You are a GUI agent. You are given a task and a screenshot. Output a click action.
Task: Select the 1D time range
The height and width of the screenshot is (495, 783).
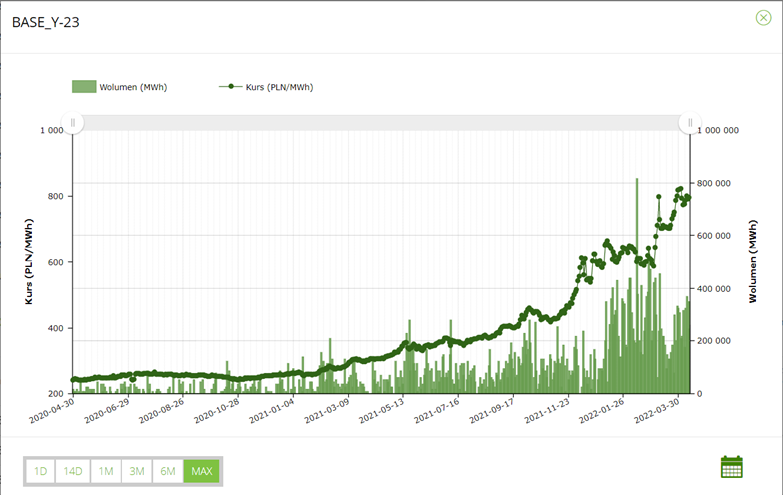[x=41, y=471]
